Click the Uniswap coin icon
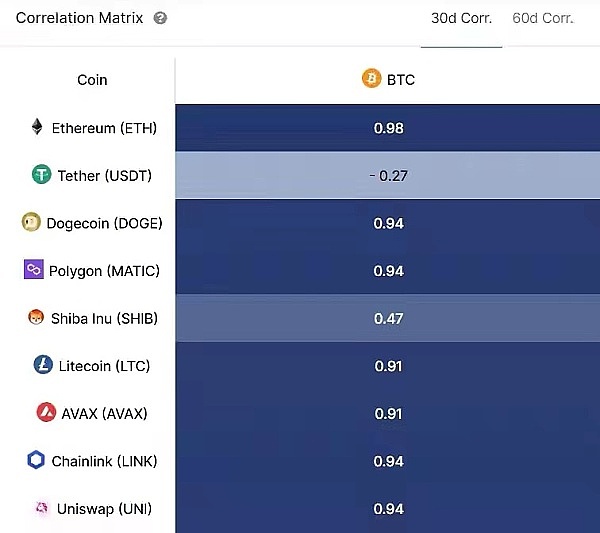Viewport: 600px width, 533px height. point(42,508)
